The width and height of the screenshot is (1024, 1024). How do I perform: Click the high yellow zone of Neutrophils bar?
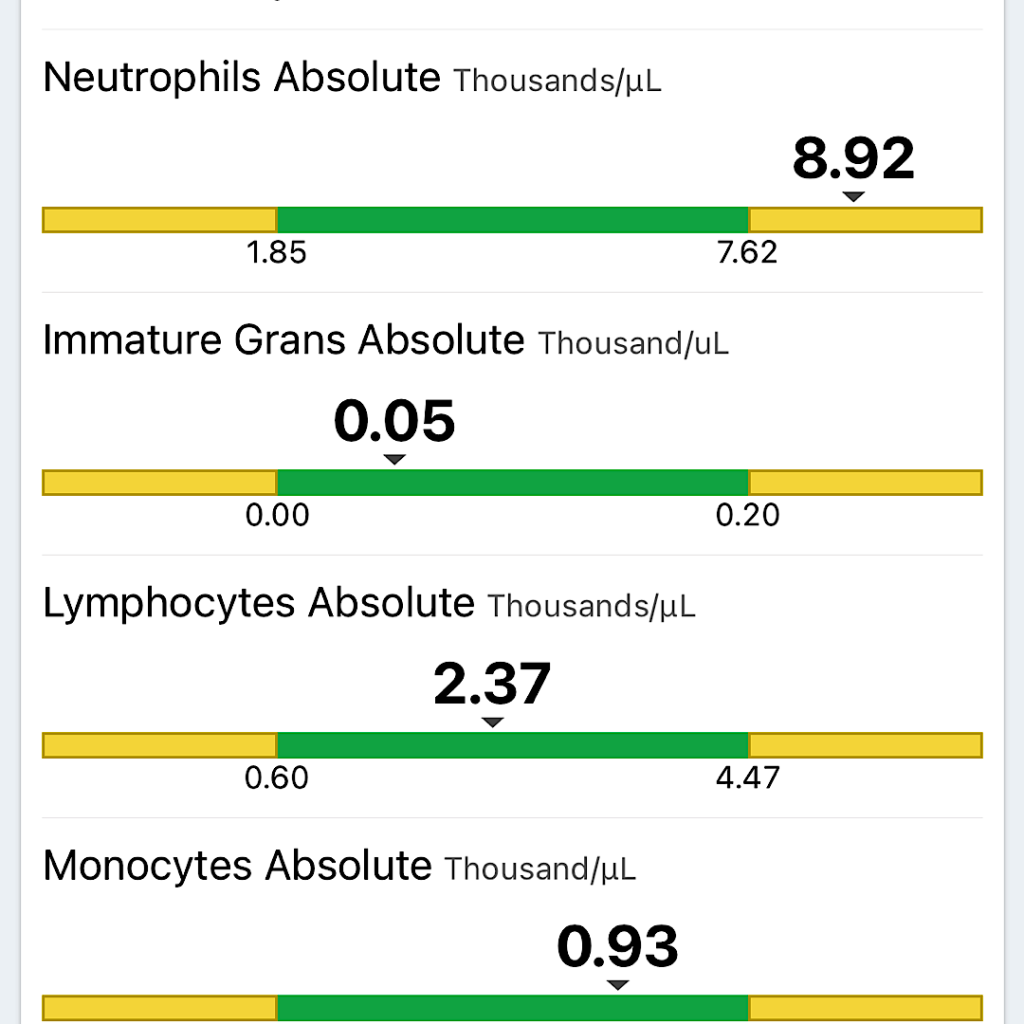pyautogui.click(x=865, y=220)
